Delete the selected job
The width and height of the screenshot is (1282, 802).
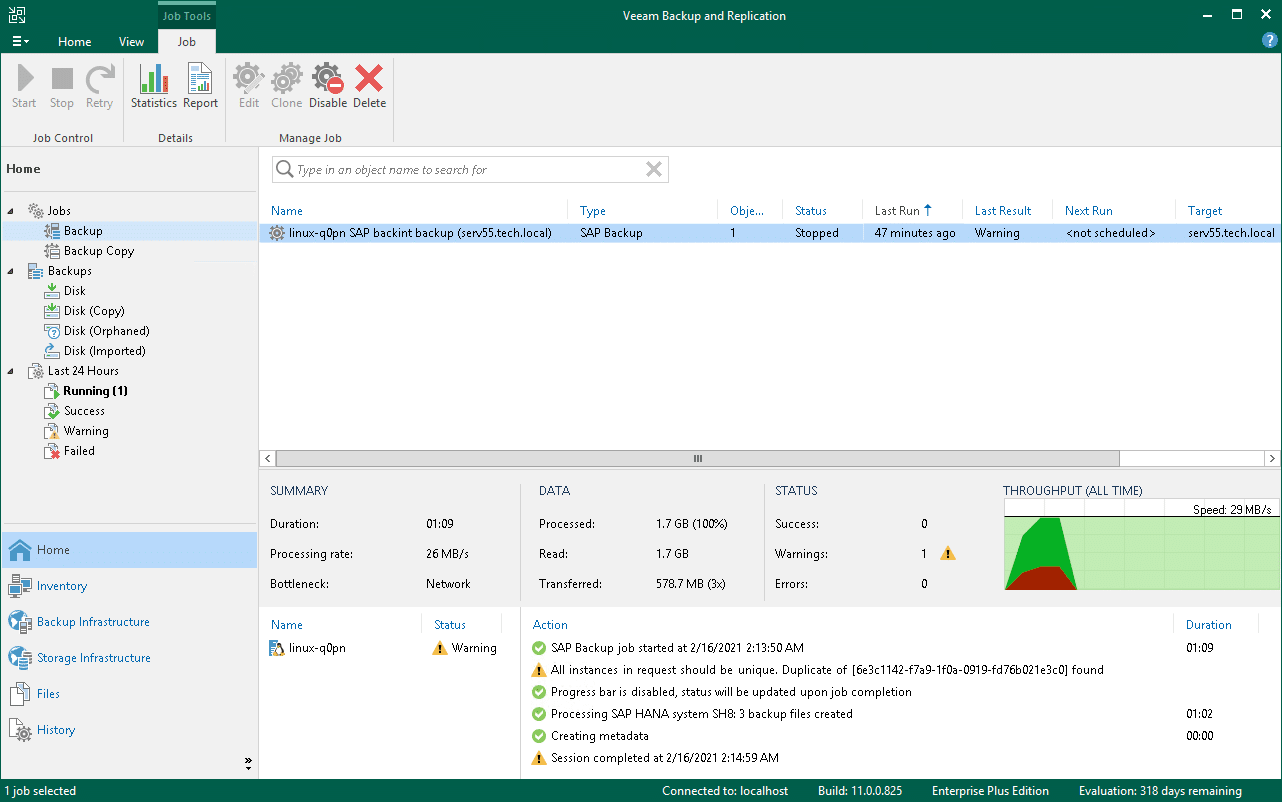click(x=369, y=87)
